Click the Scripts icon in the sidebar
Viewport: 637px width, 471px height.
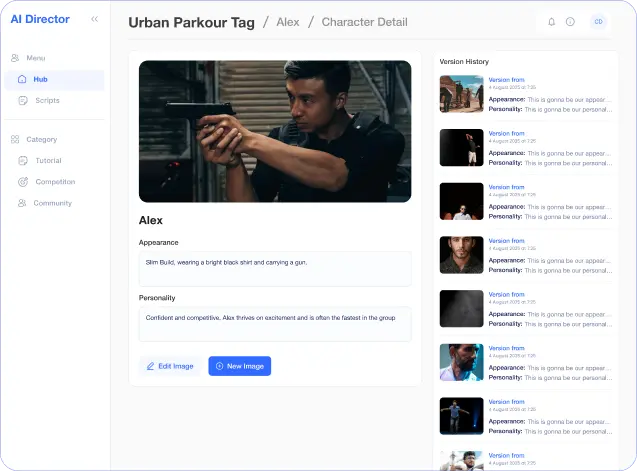click(23, 100)
